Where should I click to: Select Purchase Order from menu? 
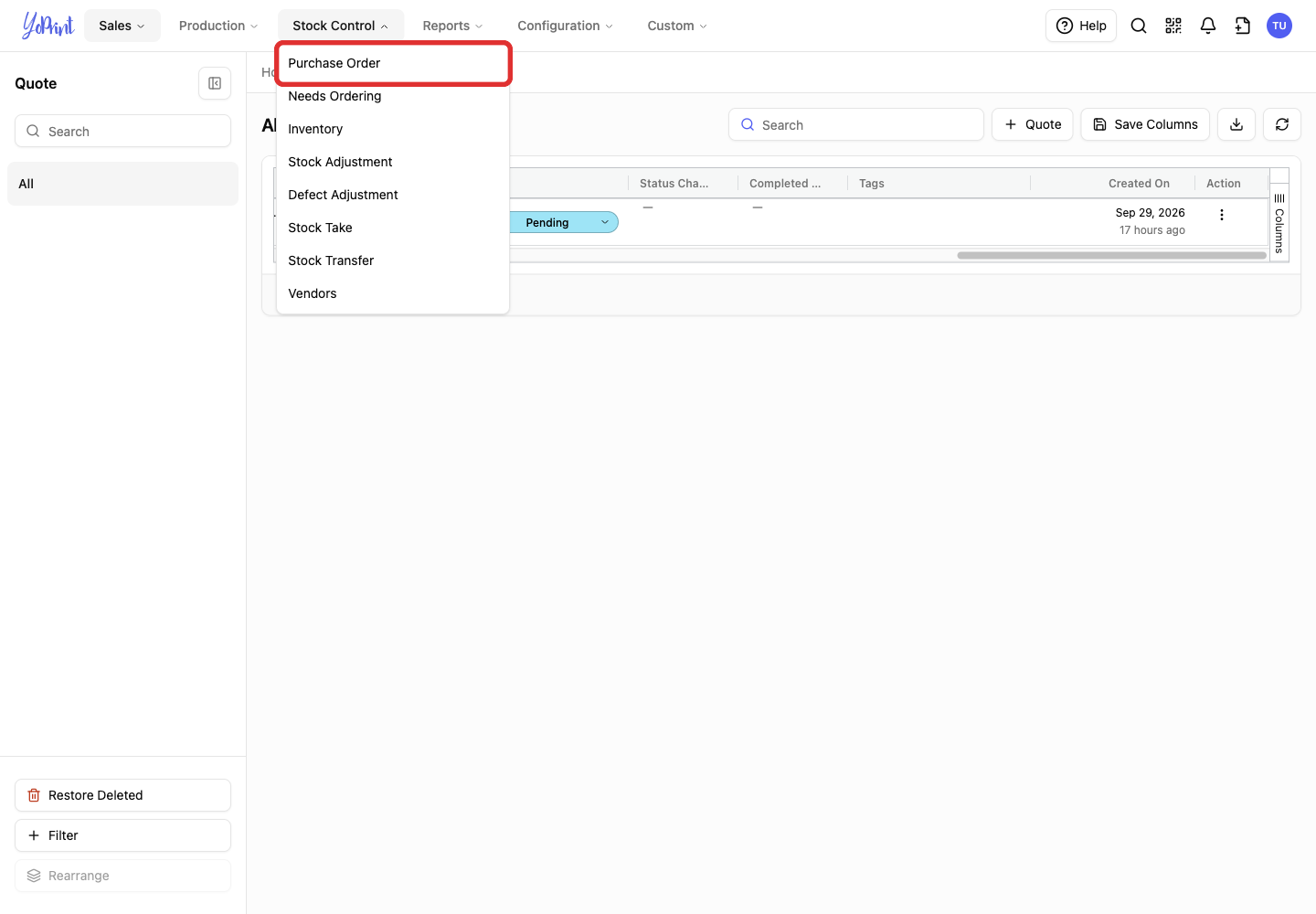(393, 63)
